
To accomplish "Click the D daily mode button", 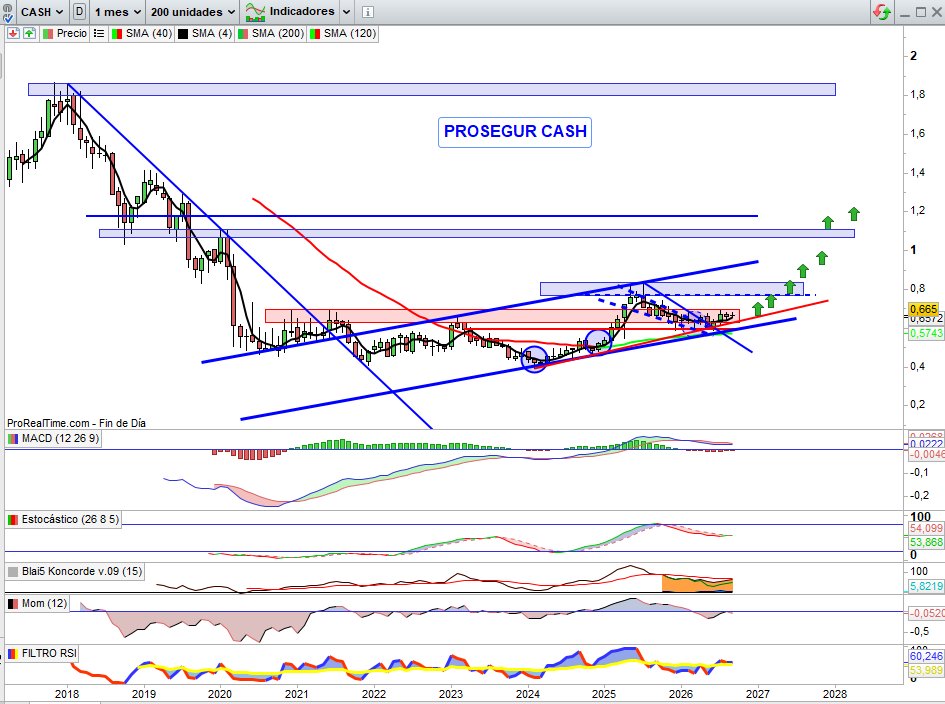I will tap(80, 11).
